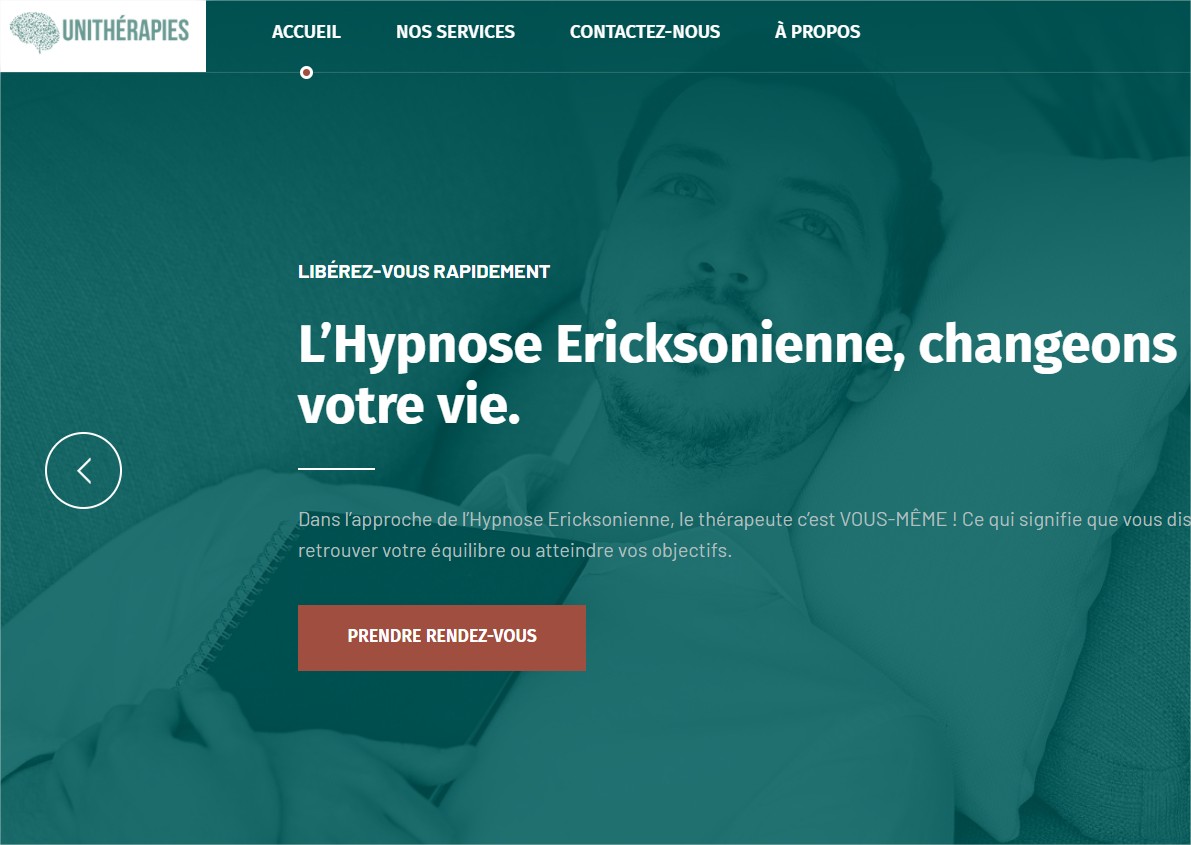Click the word VOUS-MÊME in the paragraph

(892, 519)
